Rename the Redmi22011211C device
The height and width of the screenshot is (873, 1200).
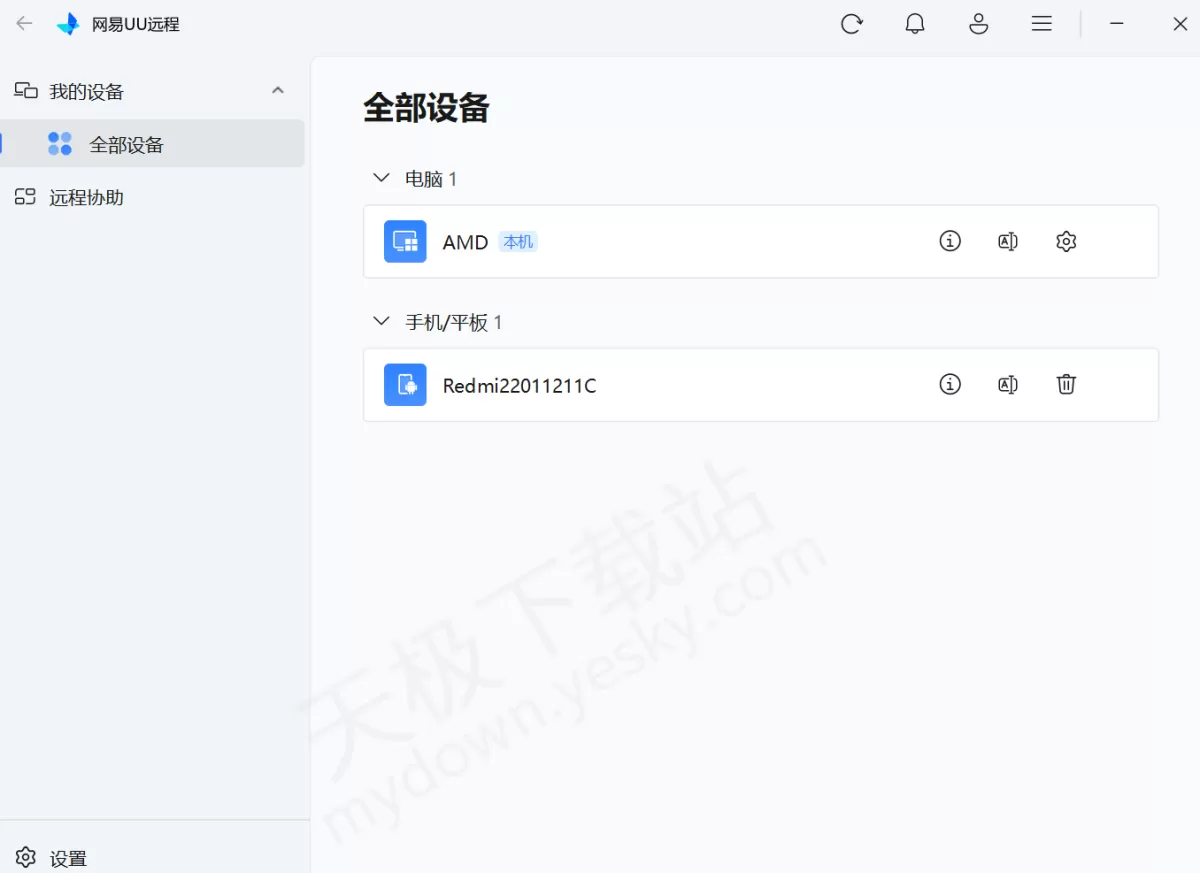tap(1008, 384)
